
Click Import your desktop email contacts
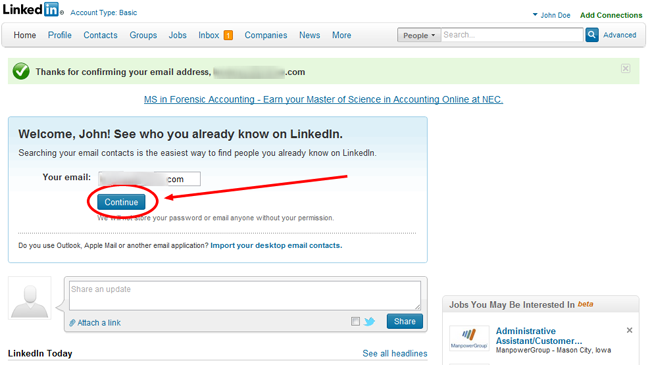pos(276,246)
